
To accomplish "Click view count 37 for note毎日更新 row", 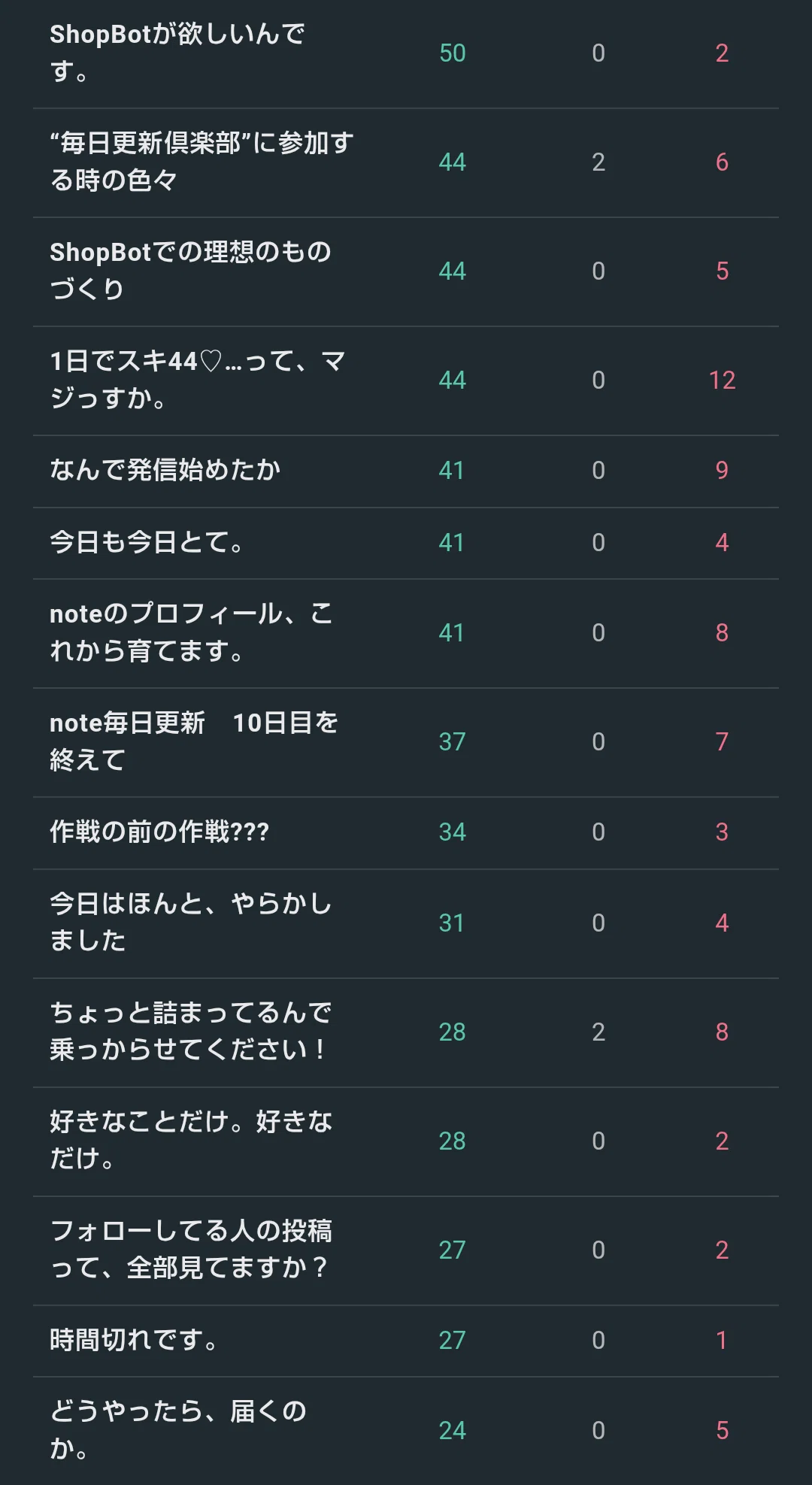I will pos(453,741).
